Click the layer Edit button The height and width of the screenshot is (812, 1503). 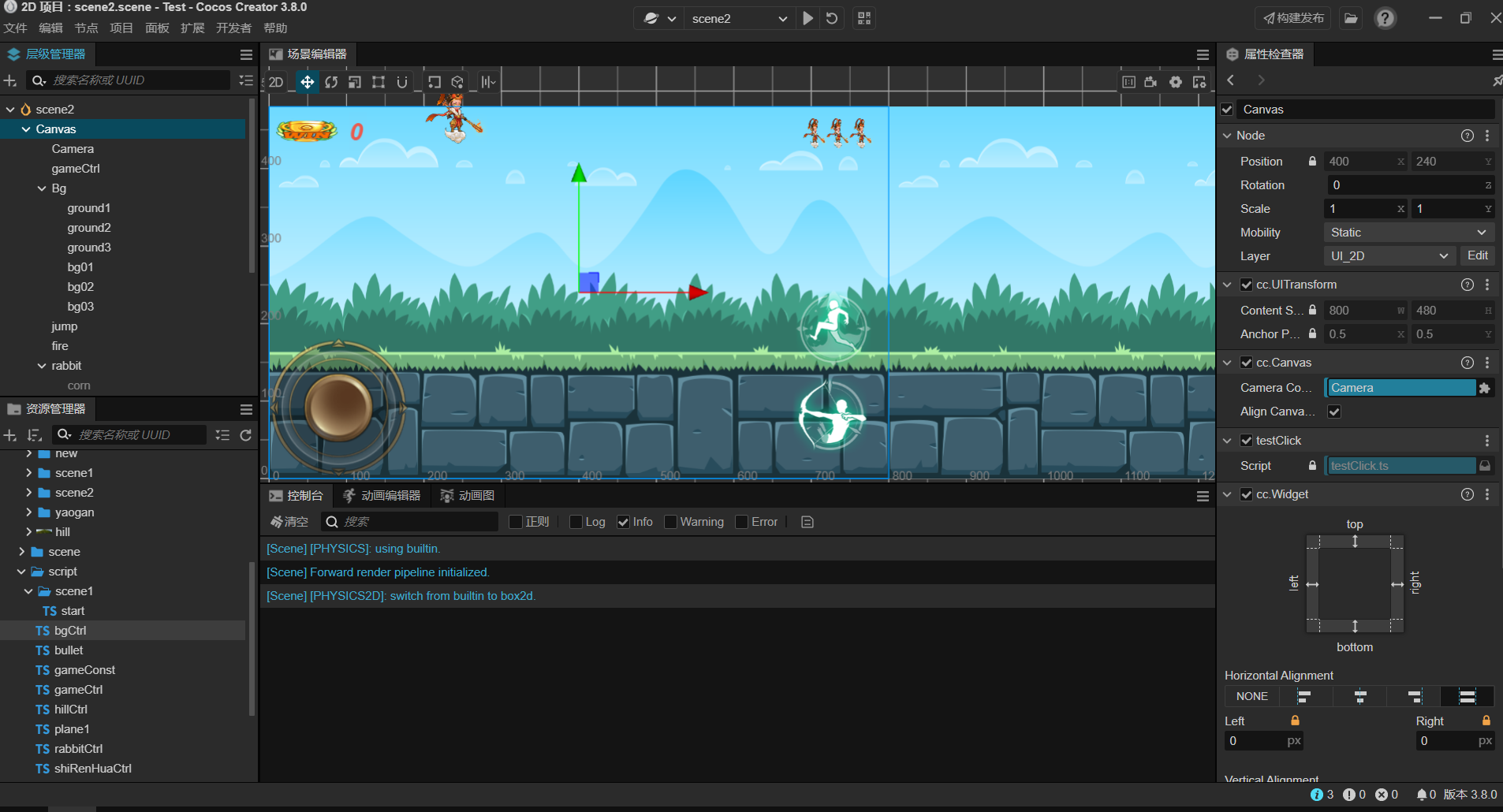tap(1478, 256)
